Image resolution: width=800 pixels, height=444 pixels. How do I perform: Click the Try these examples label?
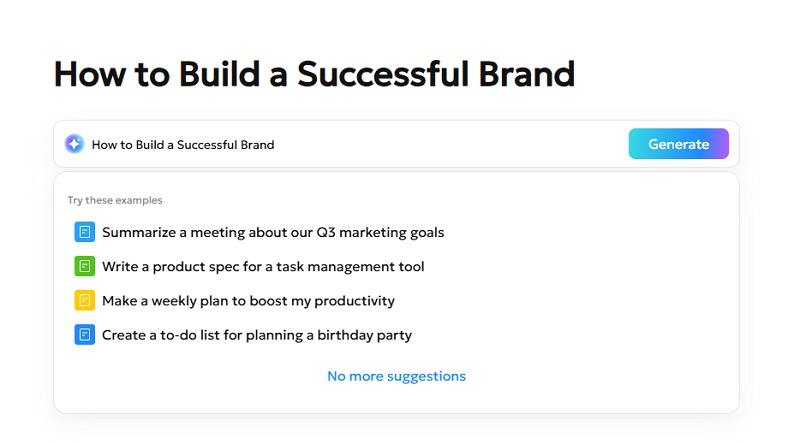click(115, 200)
